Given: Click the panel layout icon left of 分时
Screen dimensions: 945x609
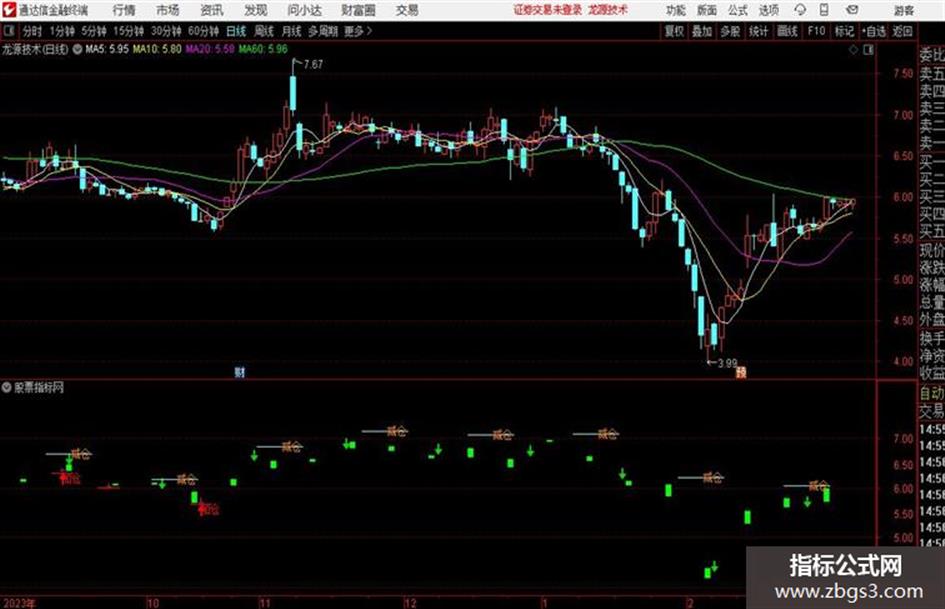Looking at the screenshot, I should pos(8,31).
